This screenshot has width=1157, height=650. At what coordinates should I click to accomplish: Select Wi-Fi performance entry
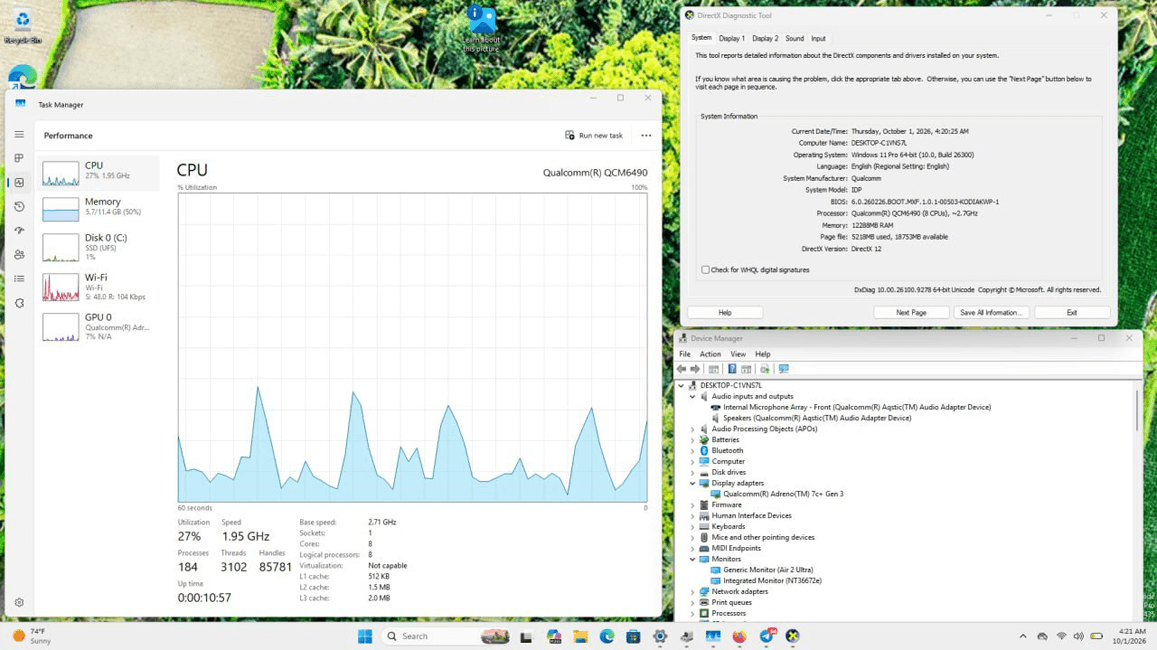coord(98,287)
